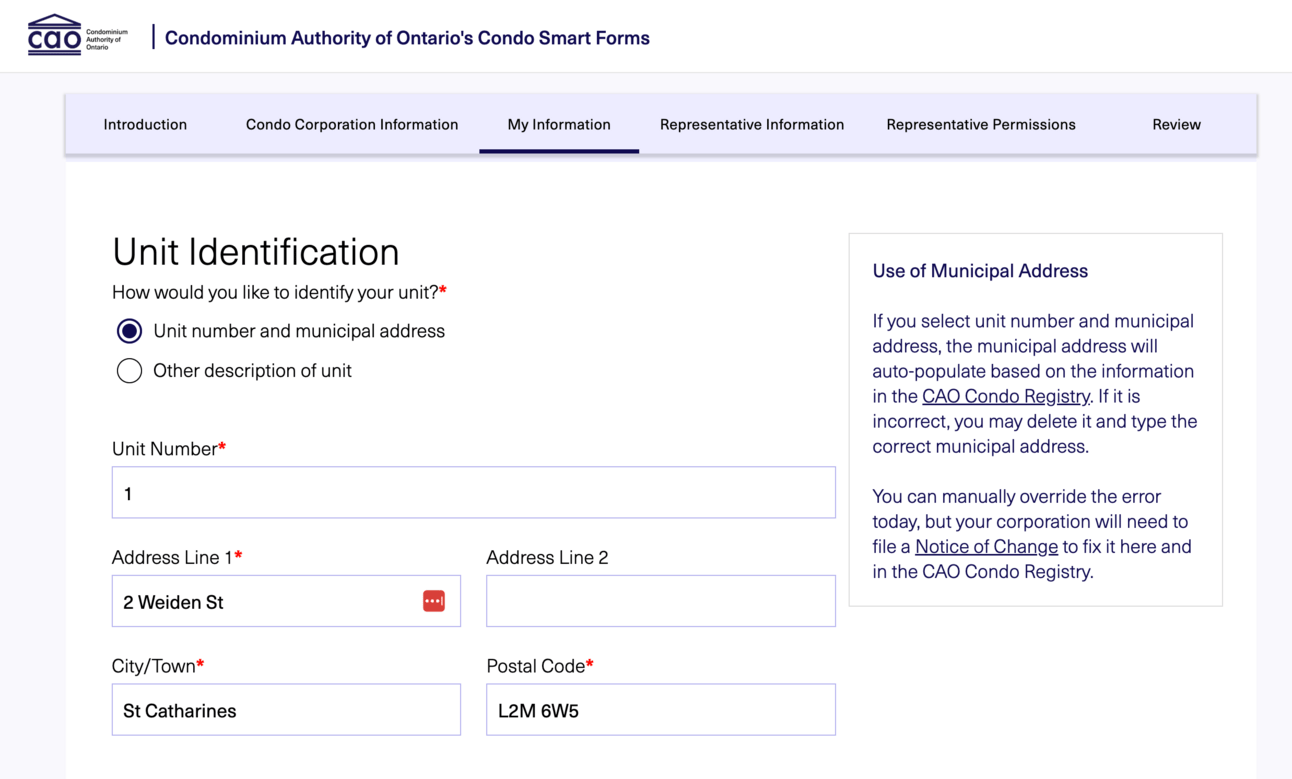Click the Use of Municipal Address heading

980,271
